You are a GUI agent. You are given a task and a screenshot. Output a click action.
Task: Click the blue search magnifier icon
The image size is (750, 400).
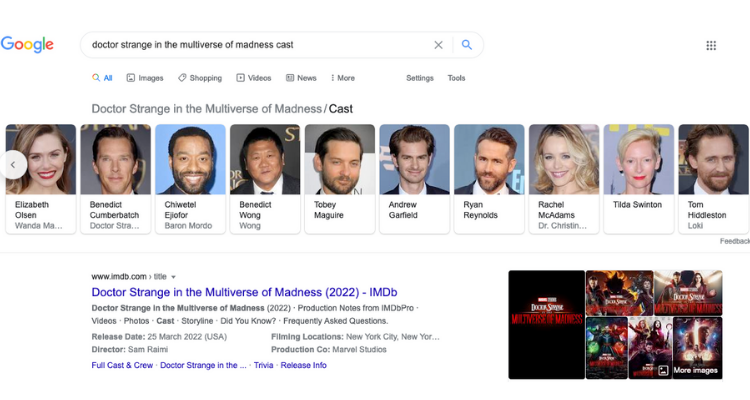pos(466,45)
